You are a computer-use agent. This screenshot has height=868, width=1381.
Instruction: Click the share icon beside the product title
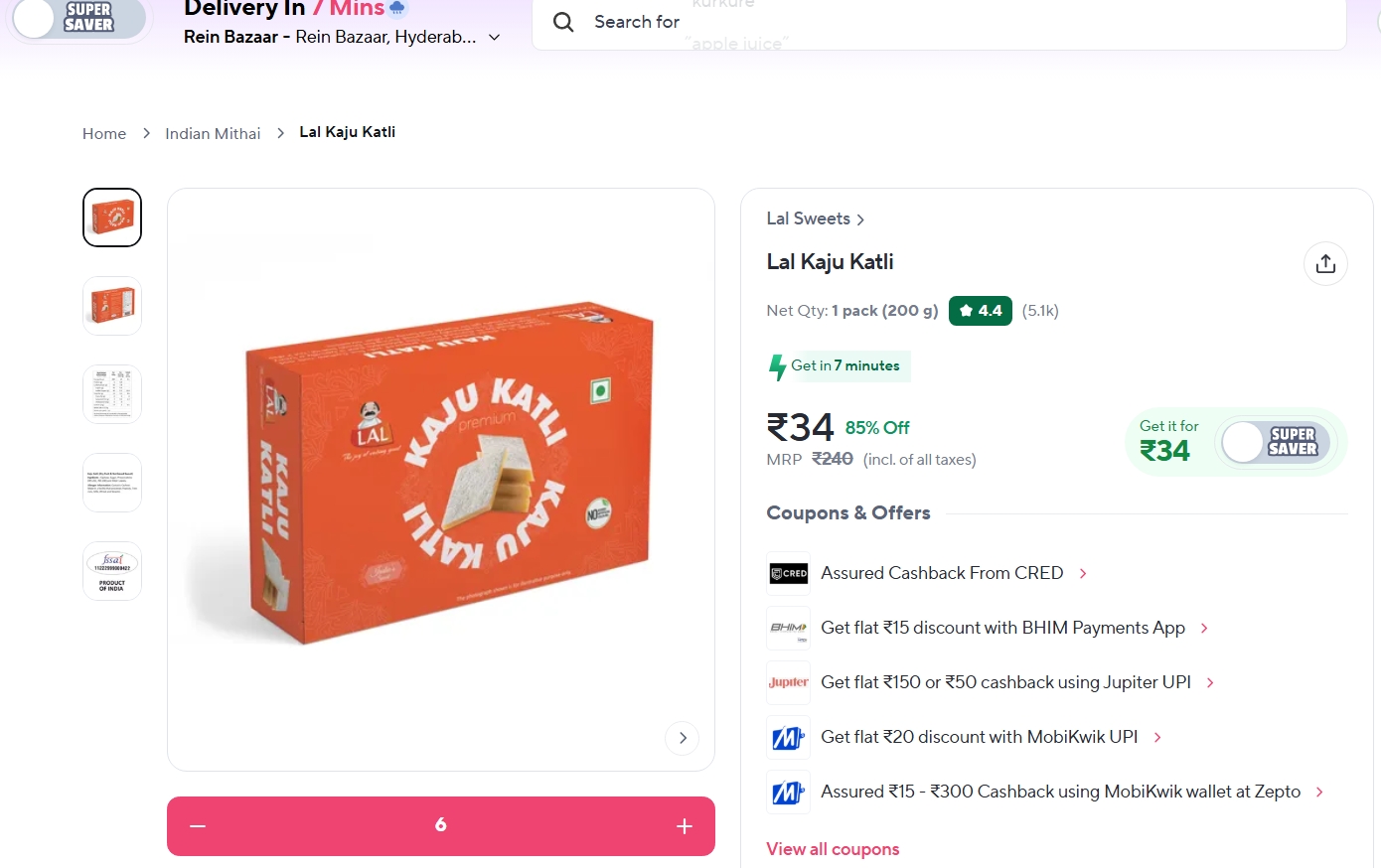(1325, 264)
